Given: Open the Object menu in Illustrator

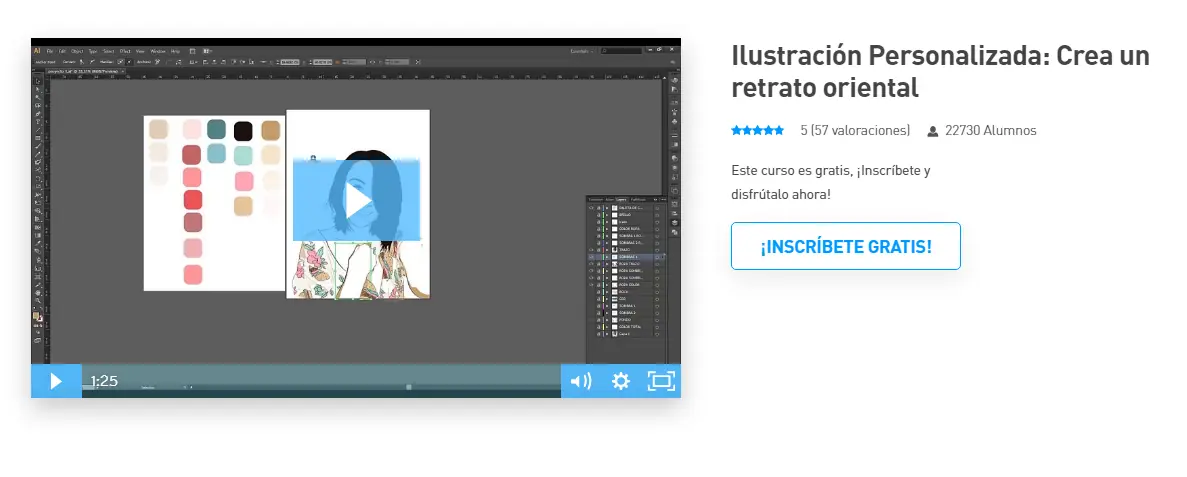Looking at the screenshot, I should 77,51.
